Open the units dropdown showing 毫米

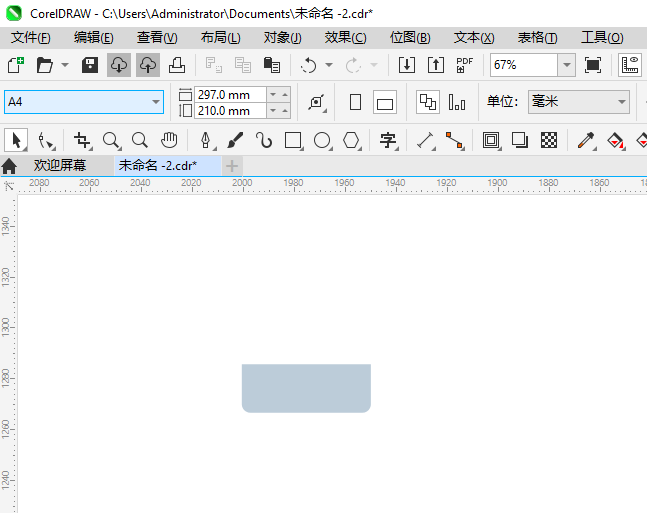[x=579, y=102]
